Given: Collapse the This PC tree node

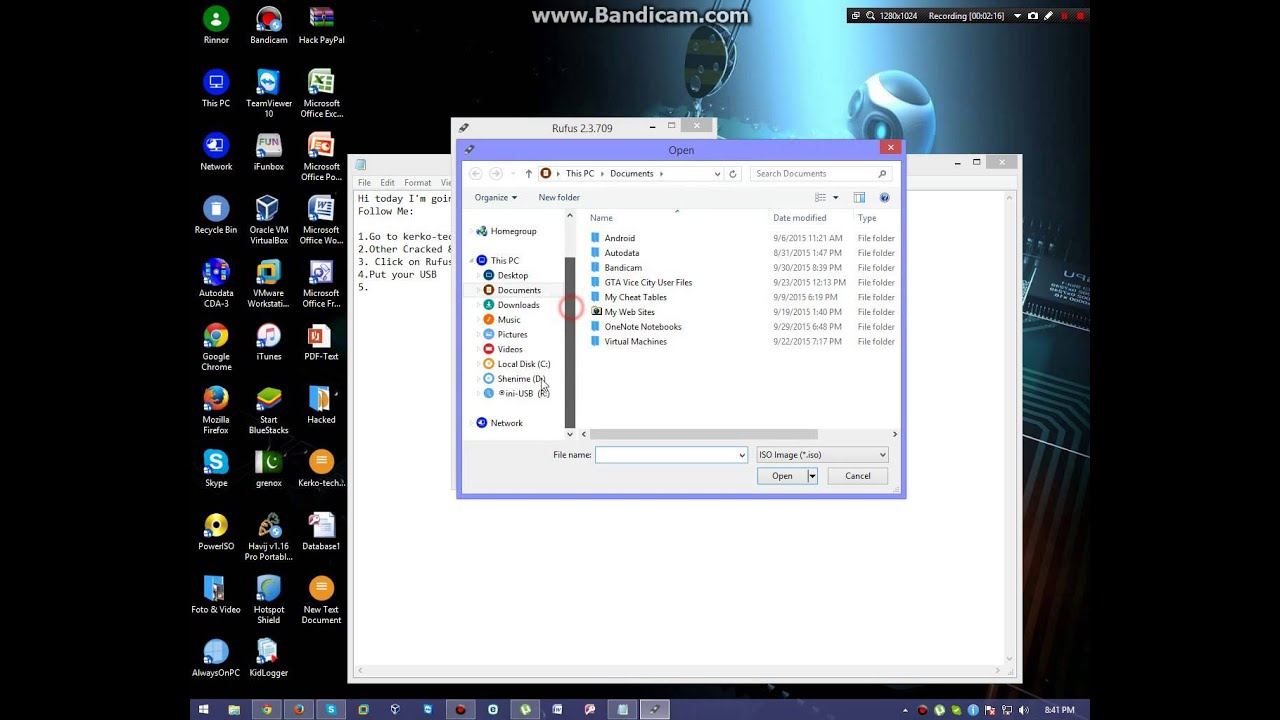Looking at the screenshot, I should coord(472,261).
